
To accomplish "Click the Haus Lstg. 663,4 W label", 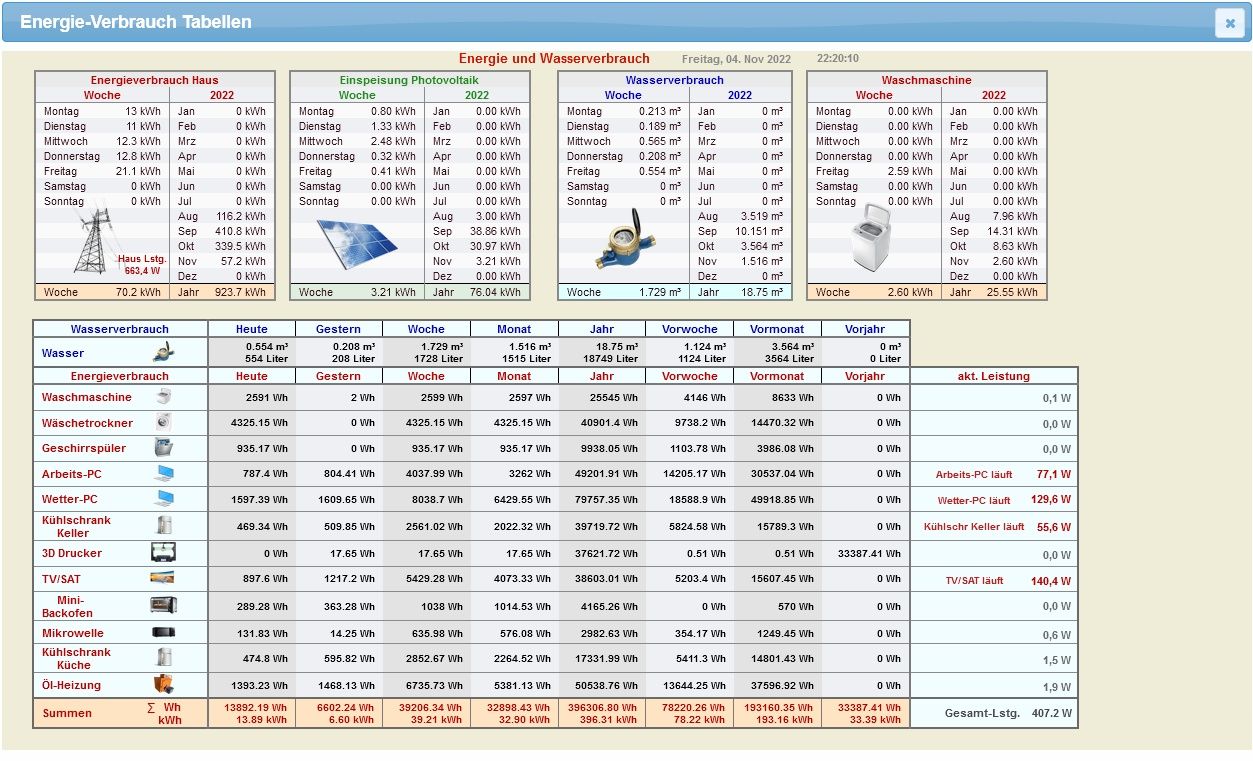I will (141, 265).
